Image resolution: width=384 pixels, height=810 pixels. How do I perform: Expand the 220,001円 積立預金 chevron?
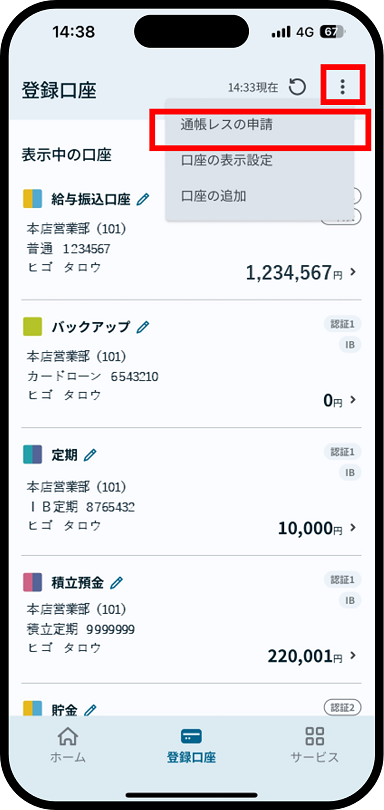click(353, 656)
